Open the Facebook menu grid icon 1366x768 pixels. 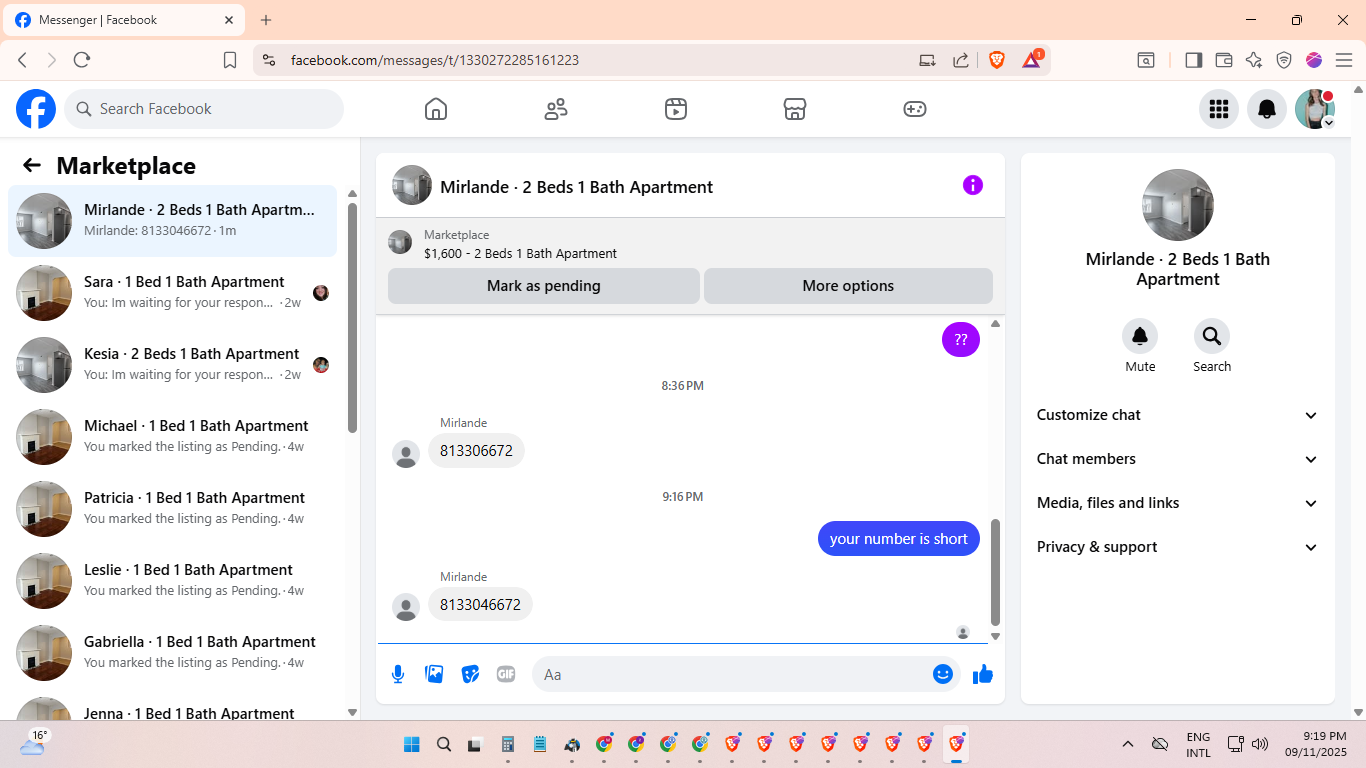(x=1219, y=109)
